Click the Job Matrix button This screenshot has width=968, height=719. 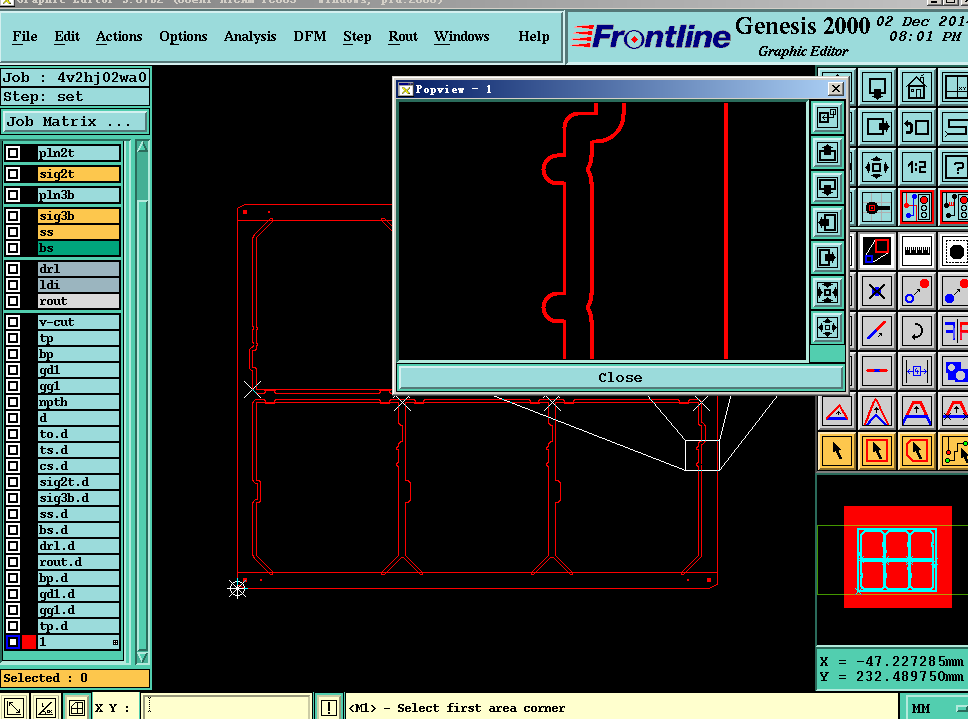(x=75, y=122)
